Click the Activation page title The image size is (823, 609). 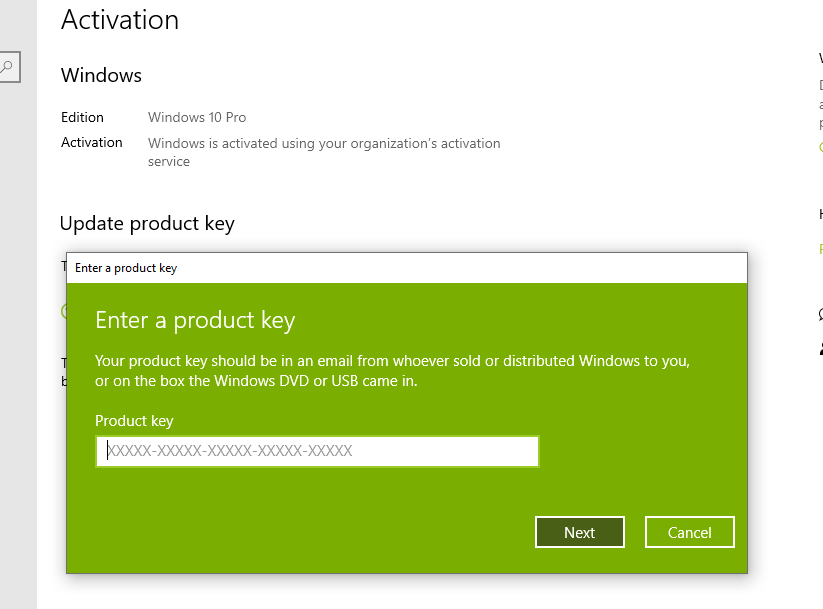click(x=120, y=20)
